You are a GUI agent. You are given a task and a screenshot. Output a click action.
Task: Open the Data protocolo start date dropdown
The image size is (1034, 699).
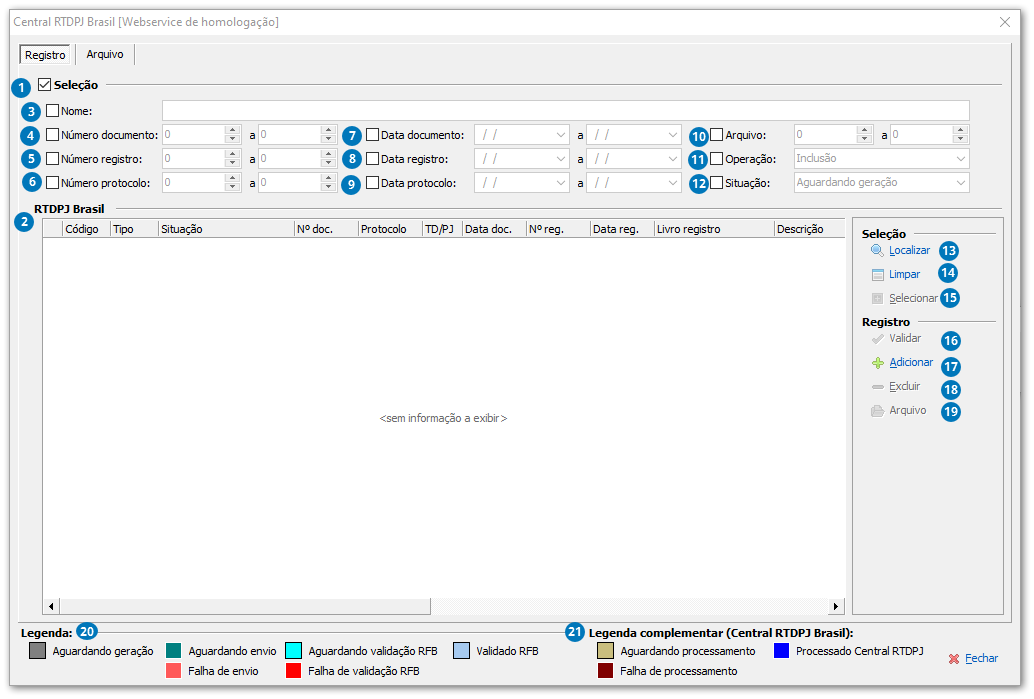click(x=561, y=183)
